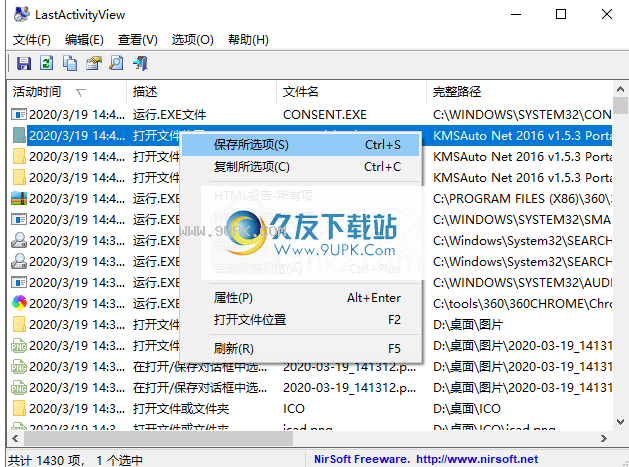Select the C:\PROGRAM FILES (X86)\360 path cell

tap(522, 199)
